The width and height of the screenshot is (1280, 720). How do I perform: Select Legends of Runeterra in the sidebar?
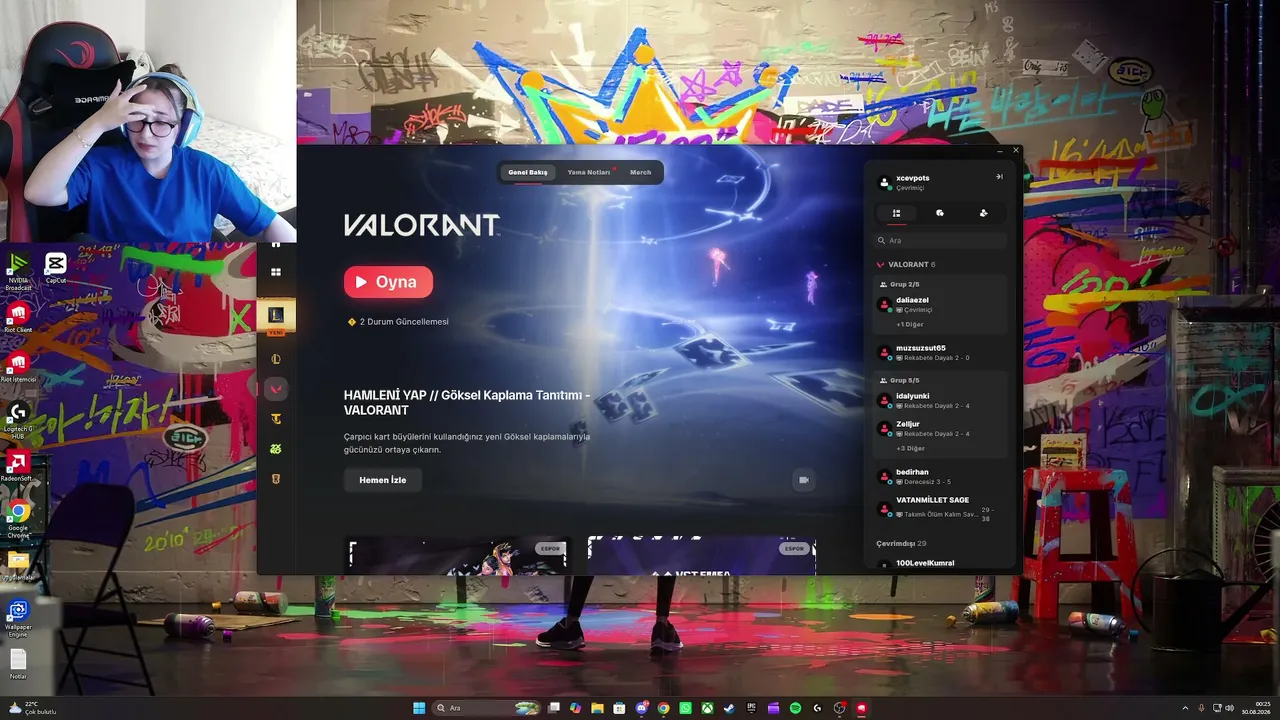tap(276, 479)
